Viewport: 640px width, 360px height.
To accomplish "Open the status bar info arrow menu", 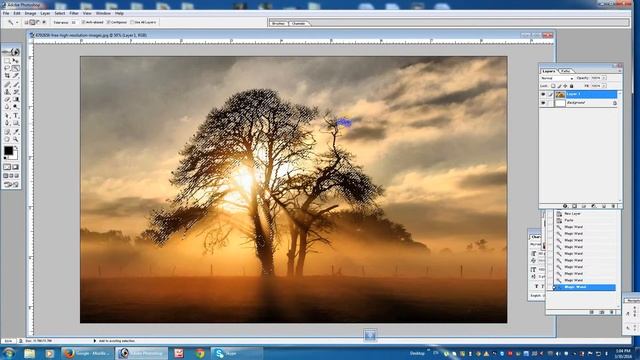I will tap(95, 340).
